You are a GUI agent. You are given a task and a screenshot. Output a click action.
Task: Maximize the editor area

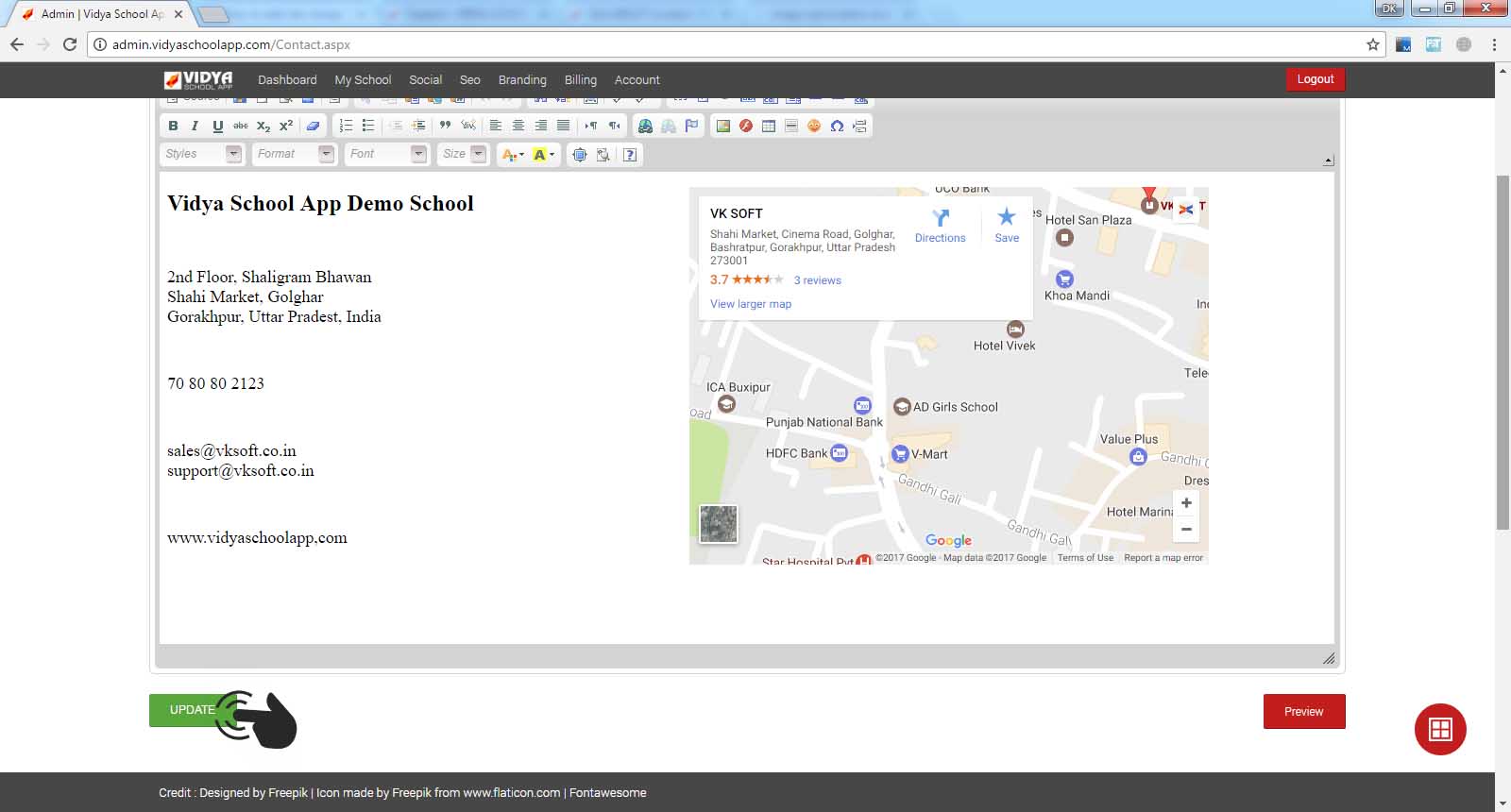(x=580, y=154)
